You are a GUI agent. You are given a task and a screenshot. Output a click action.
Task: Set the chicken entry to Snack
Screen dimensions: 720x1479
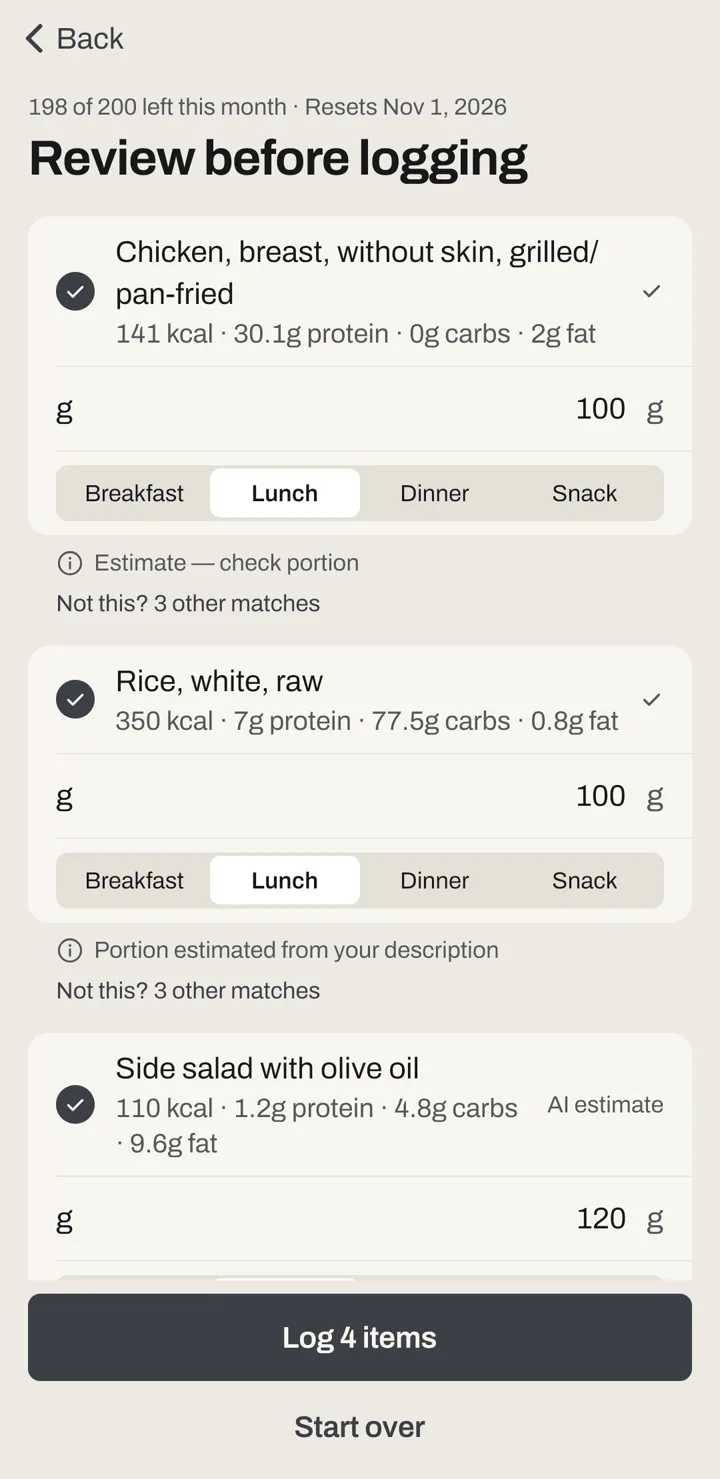584,493
